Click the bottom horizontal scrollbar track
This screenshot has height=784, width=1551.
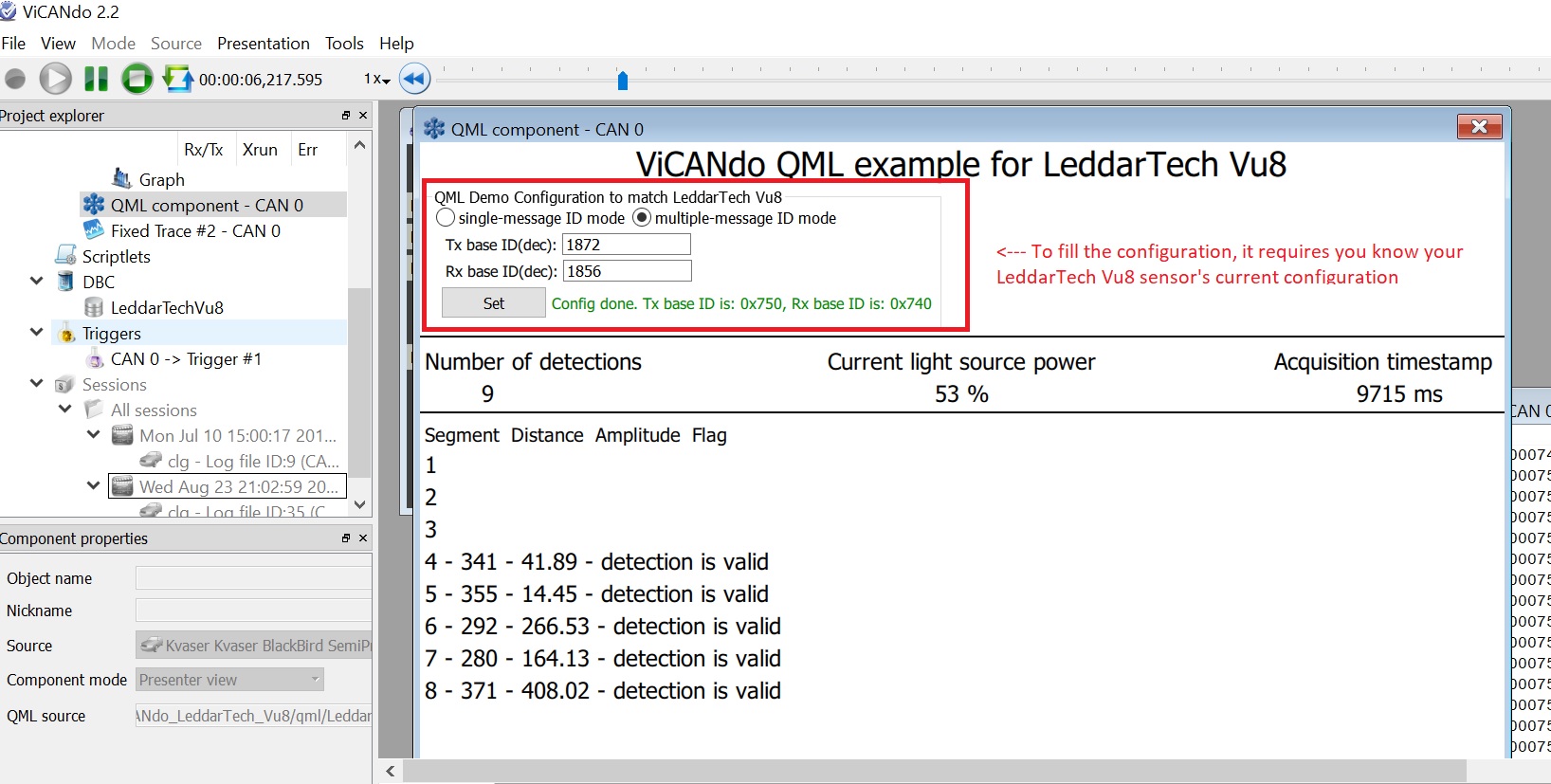point(934,772)
